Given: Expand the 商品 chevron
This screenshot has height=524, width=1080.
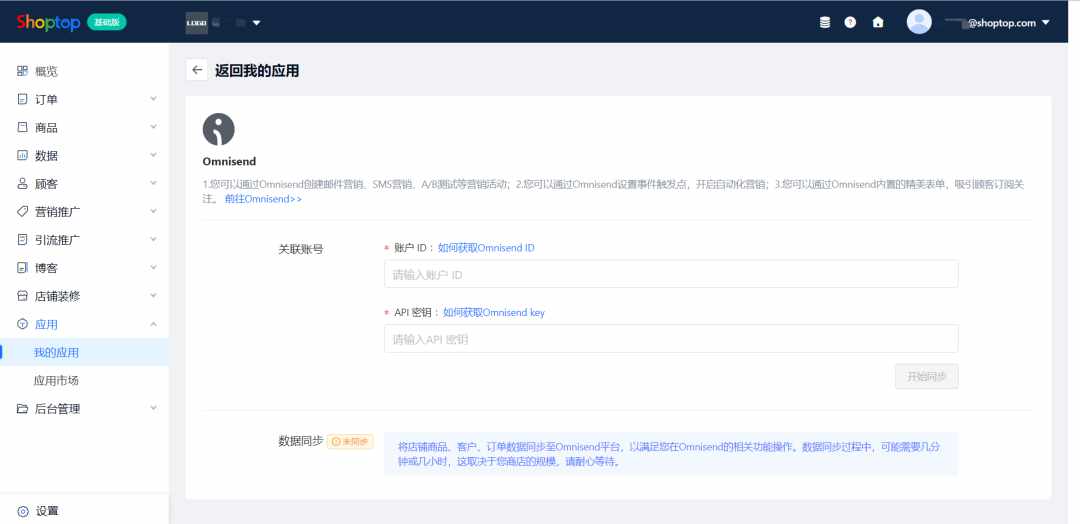Looking at the screenshot, I should click(154, 127).
